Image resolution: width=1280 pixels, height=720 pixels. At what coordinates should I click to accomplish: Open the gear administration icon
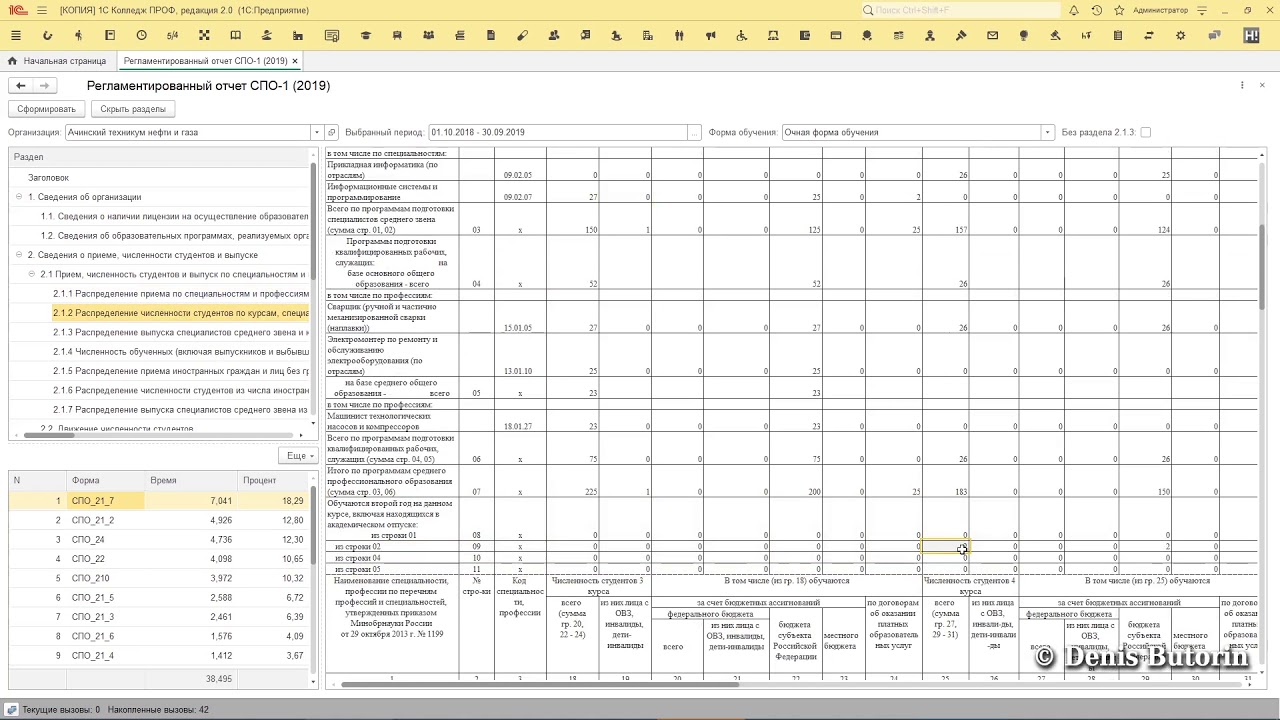click(1181, 35)
